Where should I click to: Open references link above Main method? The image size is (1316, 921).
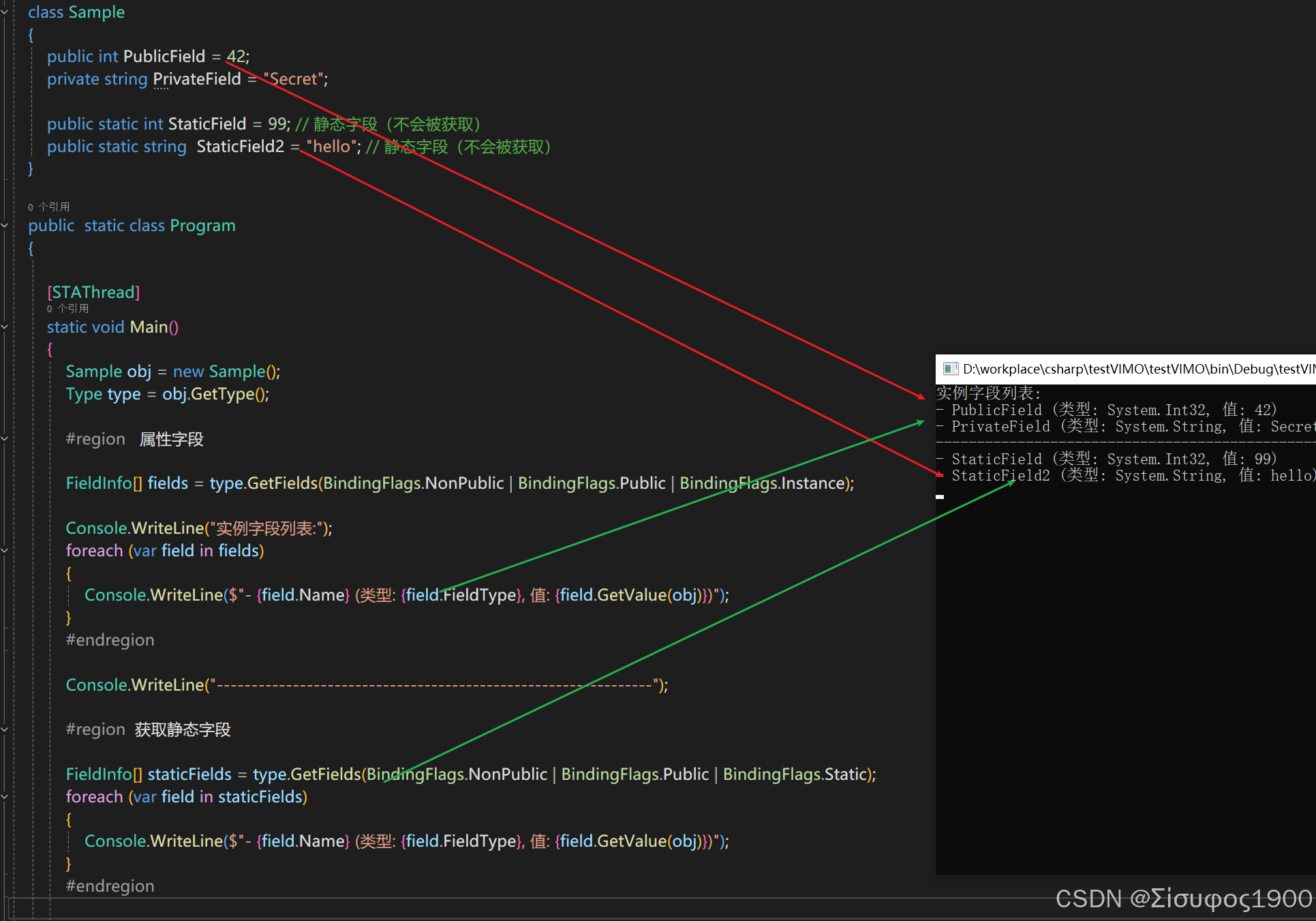pyautogui.click(x=68, y=309)
